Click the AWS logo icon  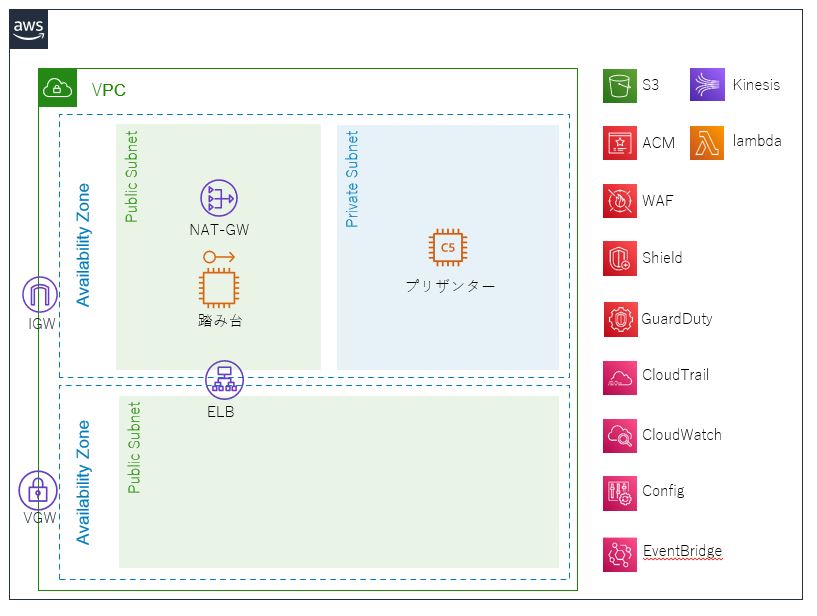click(29, 29)
